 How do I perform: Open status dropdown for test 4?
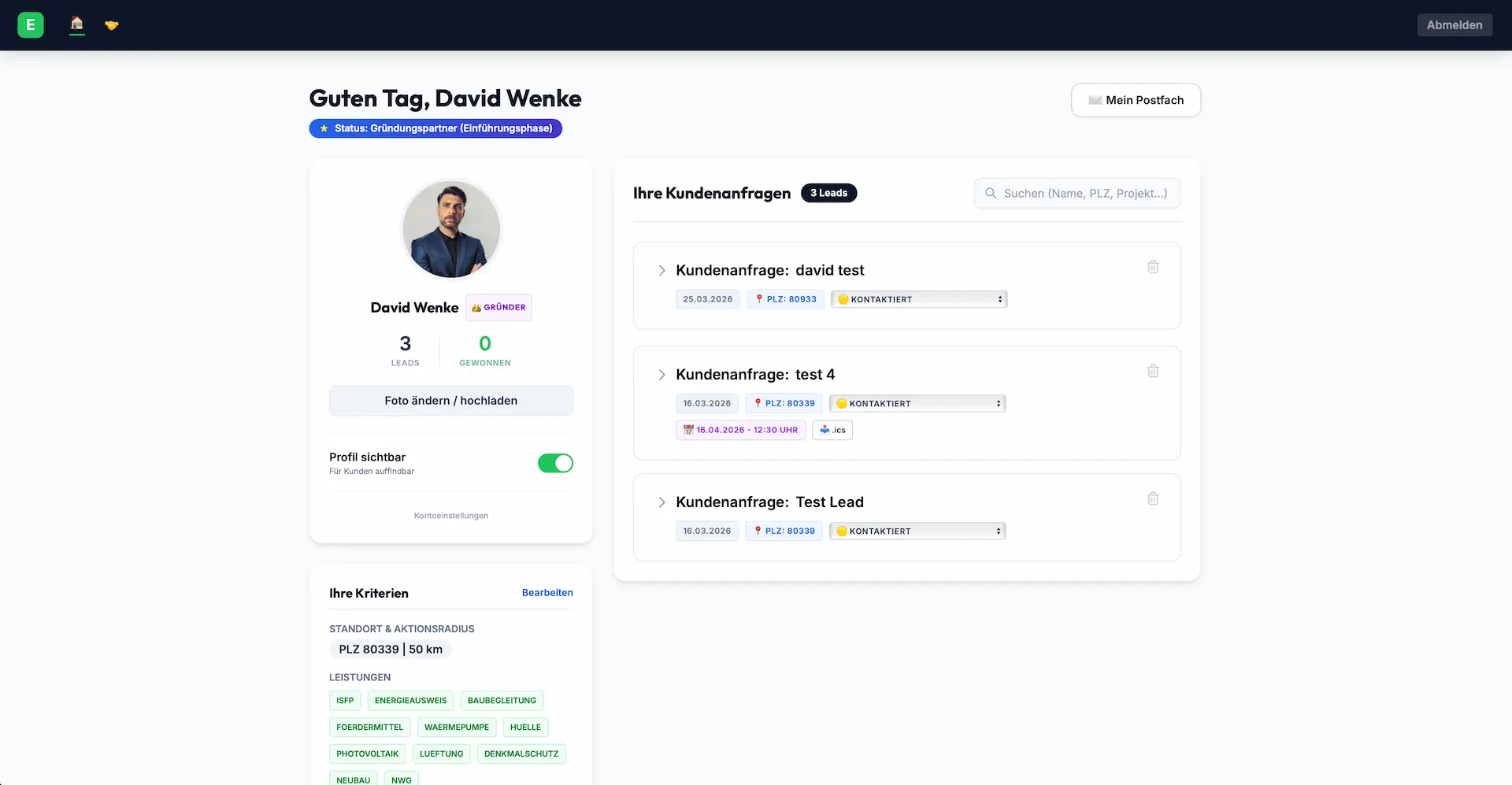tap(917, 403)
